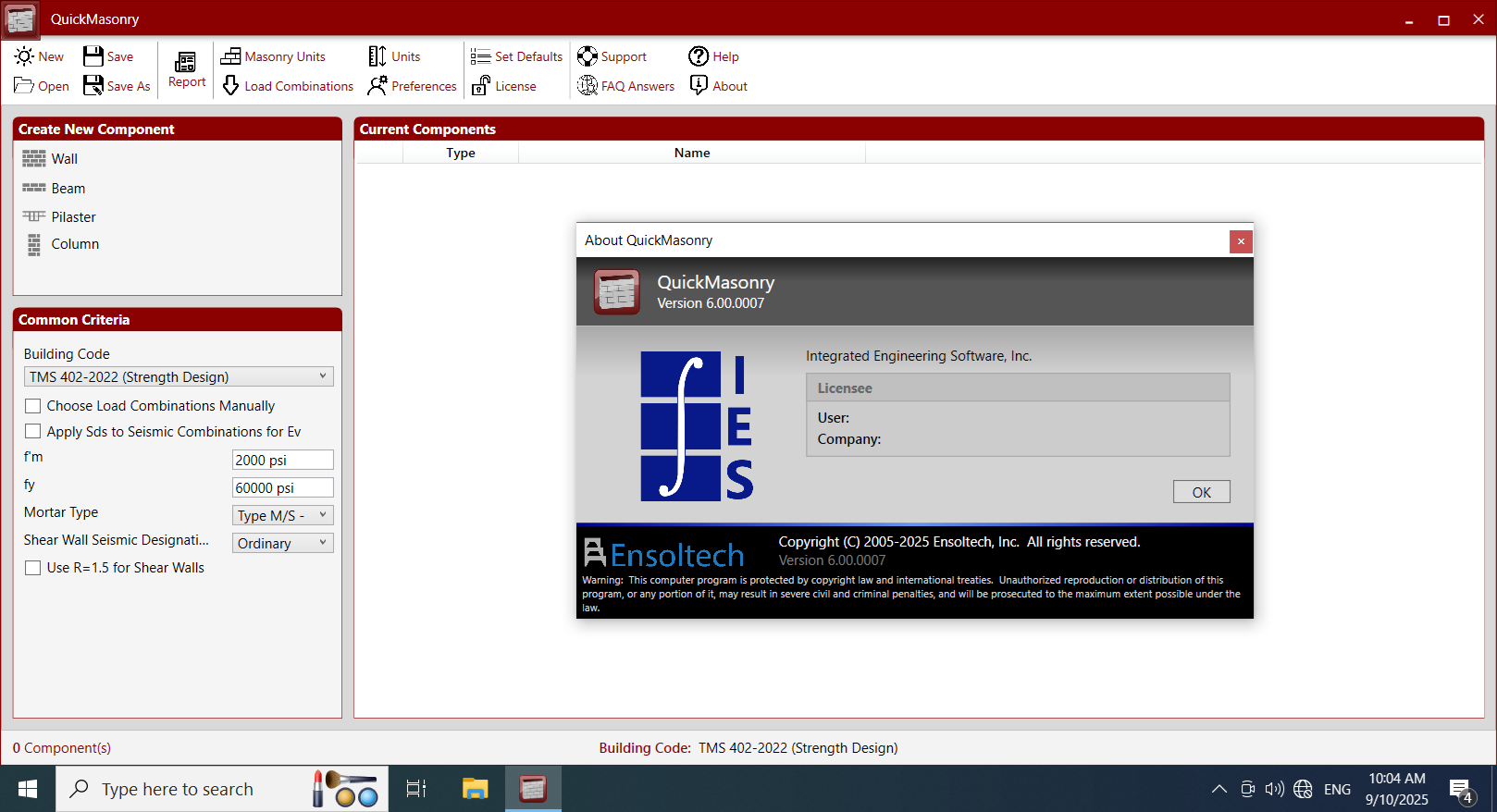Open About from the toolbar
1497x812 pixels.
click(x=719, y=86)
